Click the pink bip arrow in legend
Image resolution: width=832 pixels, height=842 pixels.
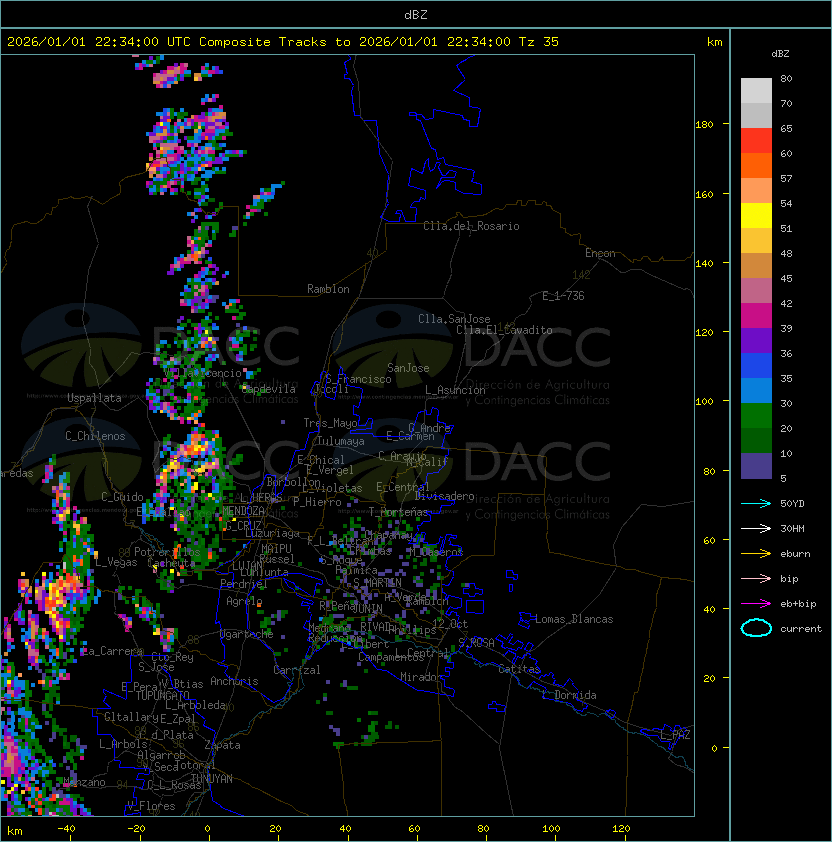click(x=756, y=578)
